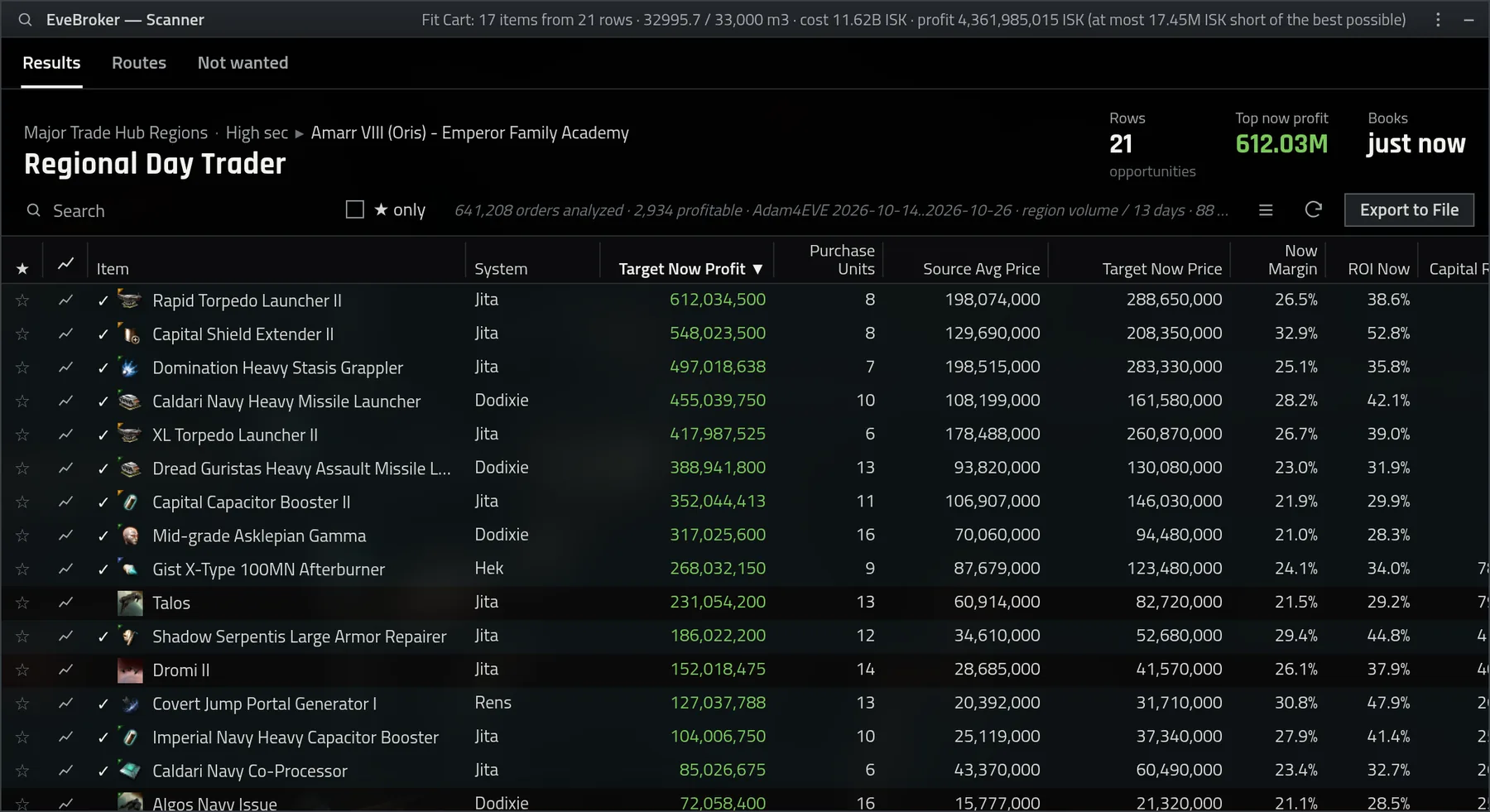Open the column layout menu icon

1266,210
